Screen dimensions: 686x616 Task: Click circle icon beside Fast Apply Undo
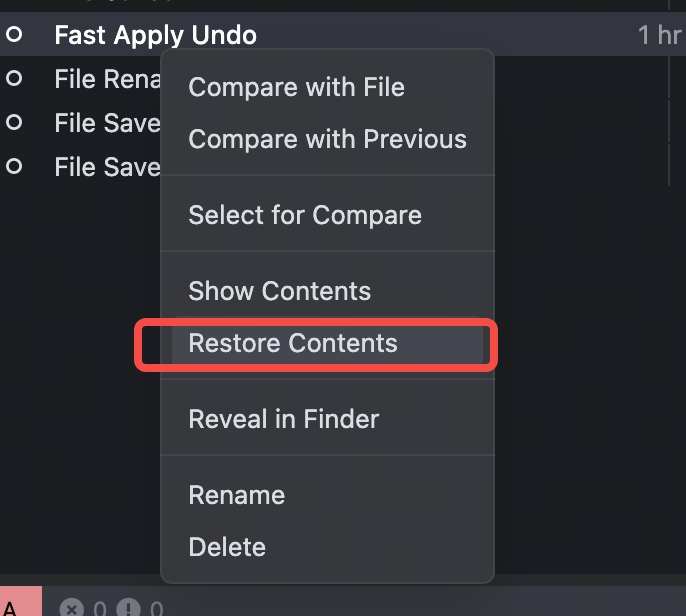click(14, 35)
